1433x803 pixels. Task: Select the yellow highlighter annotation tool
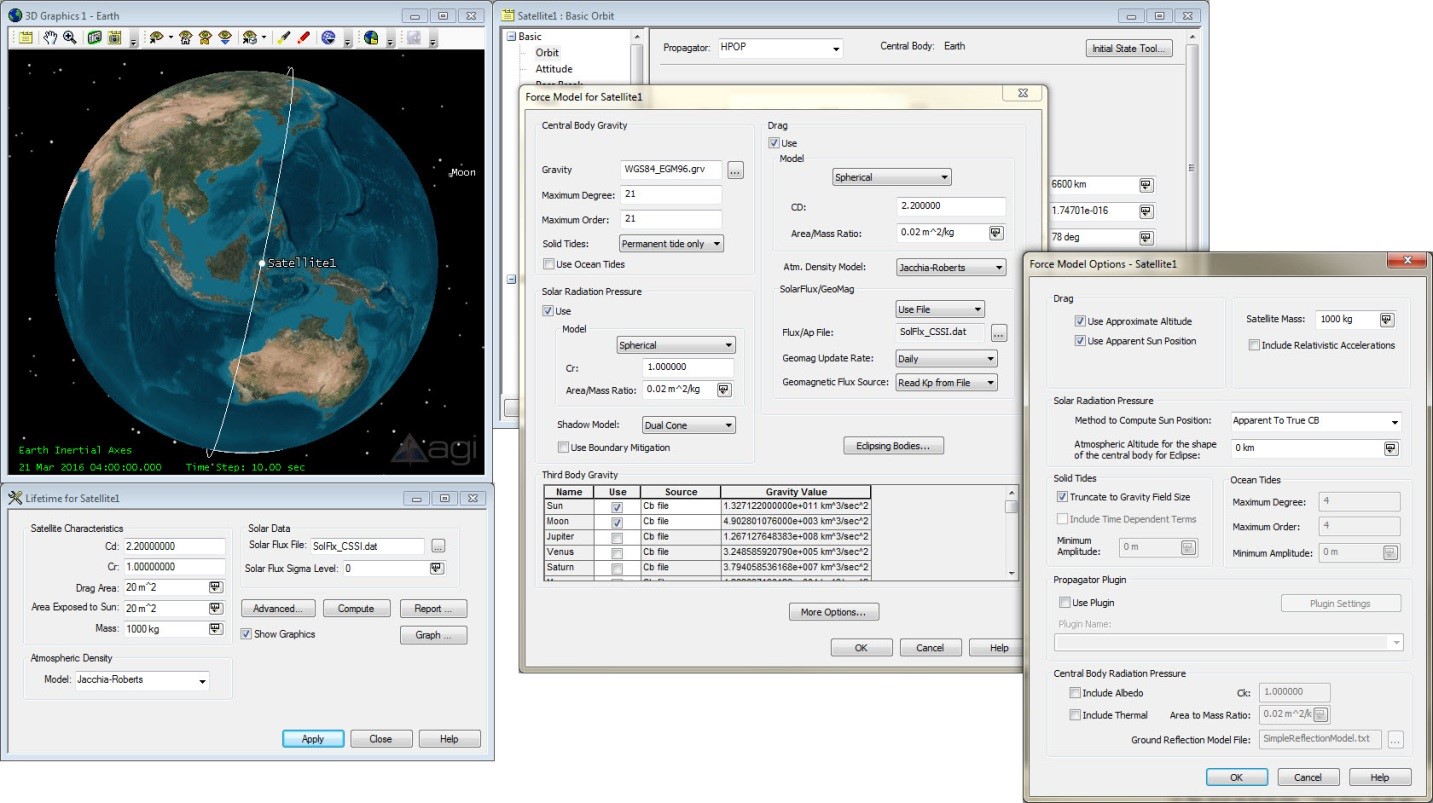(x=283, y=38)
